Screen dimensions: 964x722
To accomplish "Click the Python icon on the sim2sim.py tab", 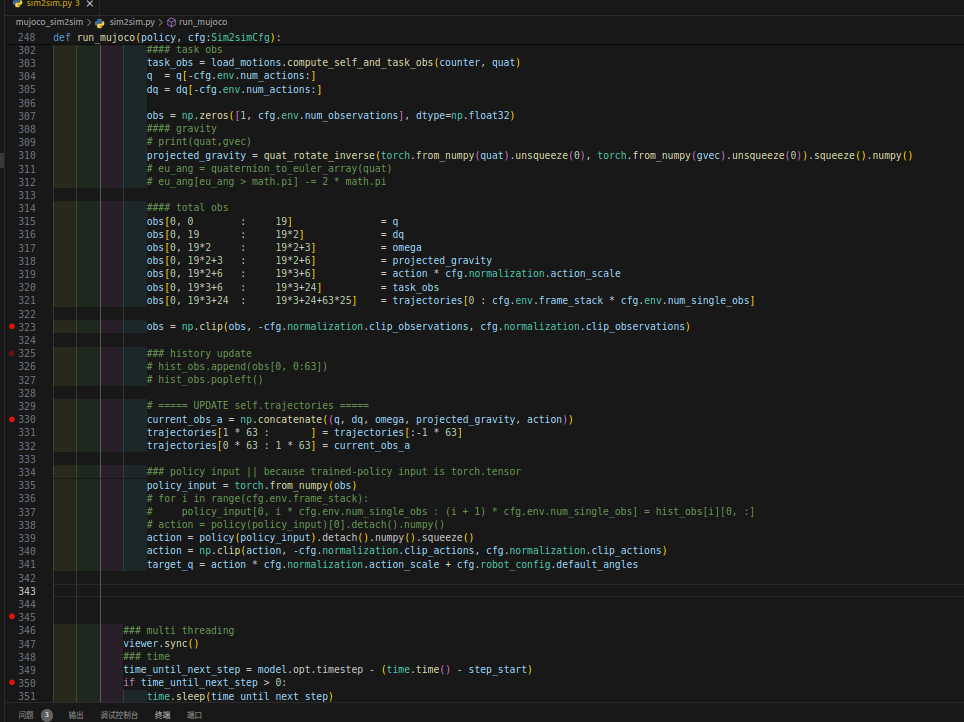I will pyautogui.click(x=16, y=4).
